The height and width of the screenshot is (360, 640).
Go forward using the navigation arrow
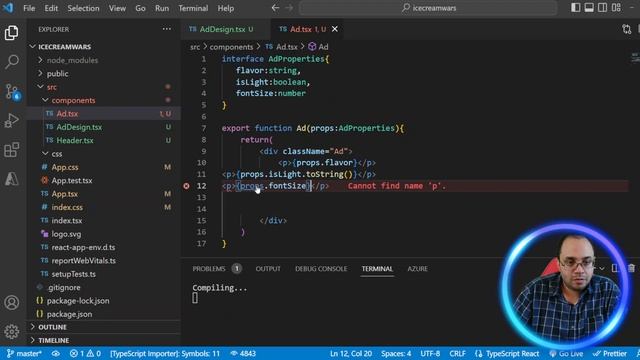tap(289, 8)
